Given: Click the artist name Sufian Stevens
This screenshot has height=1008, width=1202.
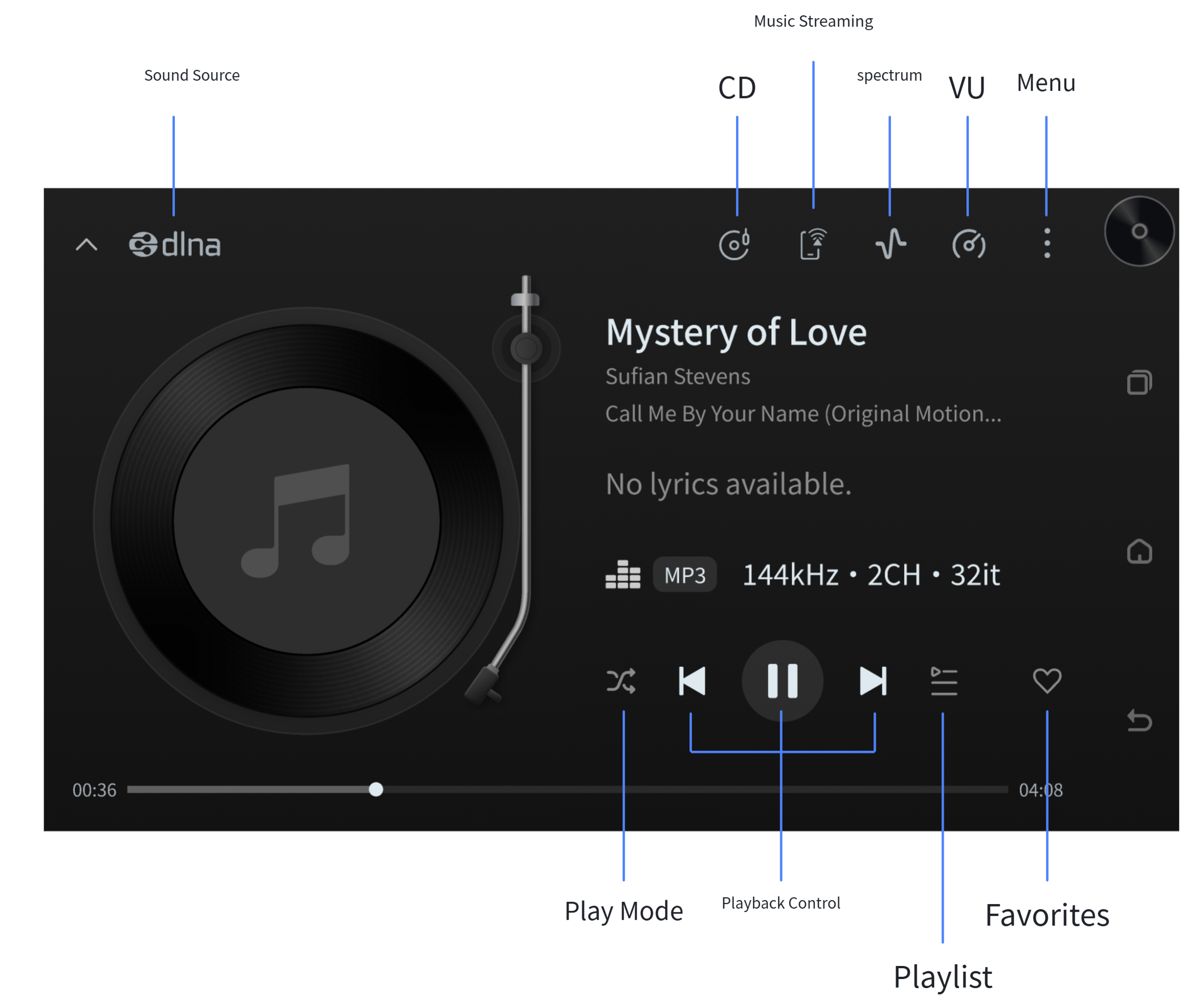Looking at the screenshot, I should click(678, 377).
